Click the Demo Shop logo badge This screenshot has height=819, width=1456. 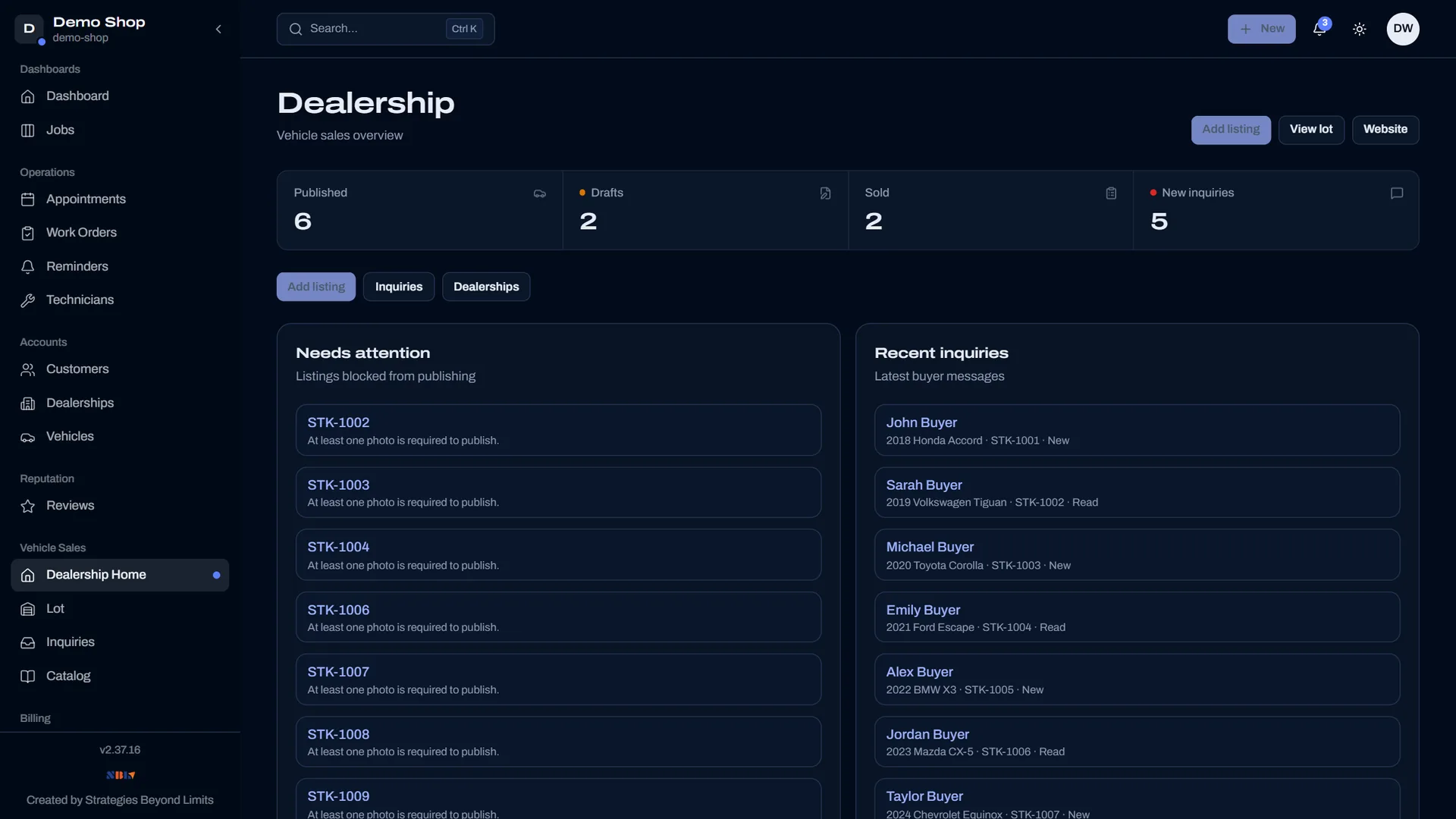29,29
